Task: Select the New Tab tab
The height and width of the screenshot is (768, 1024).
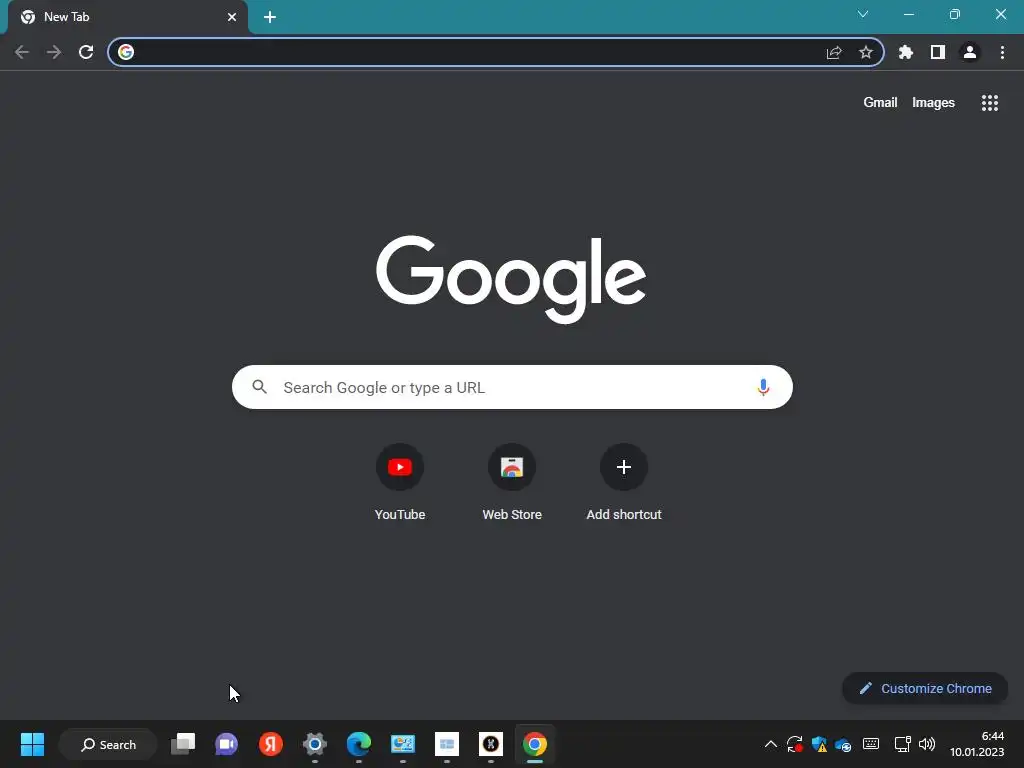Action: click(x=128, y=17)
